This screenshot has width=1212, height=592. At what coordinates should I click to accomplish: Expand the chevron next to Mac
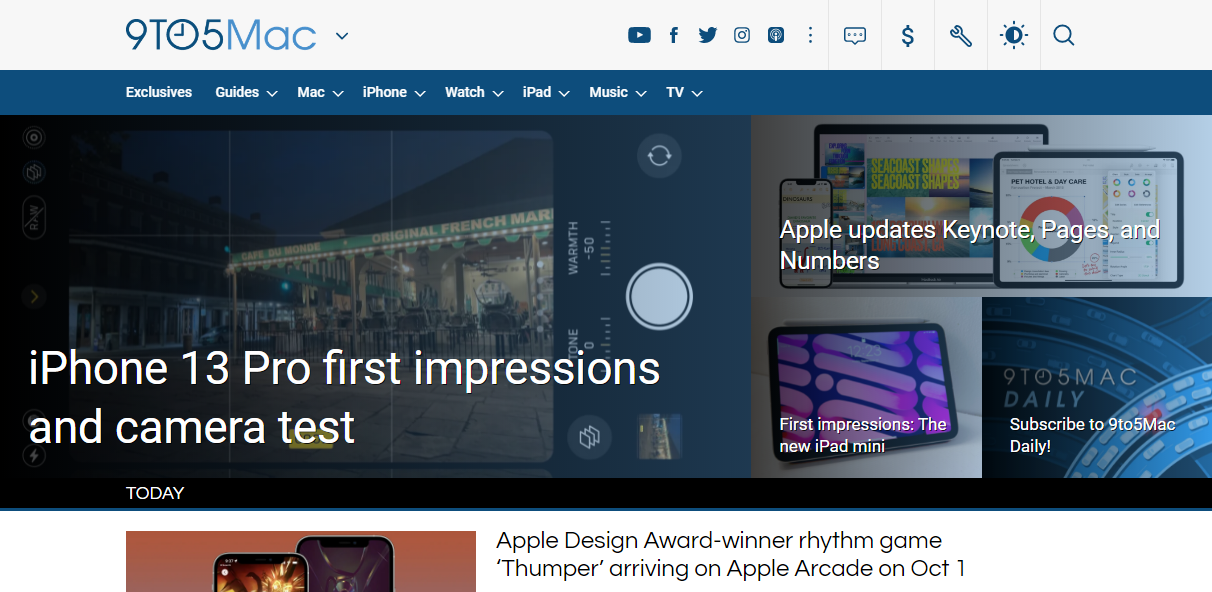pyautogui.click(x=338, y=93)
